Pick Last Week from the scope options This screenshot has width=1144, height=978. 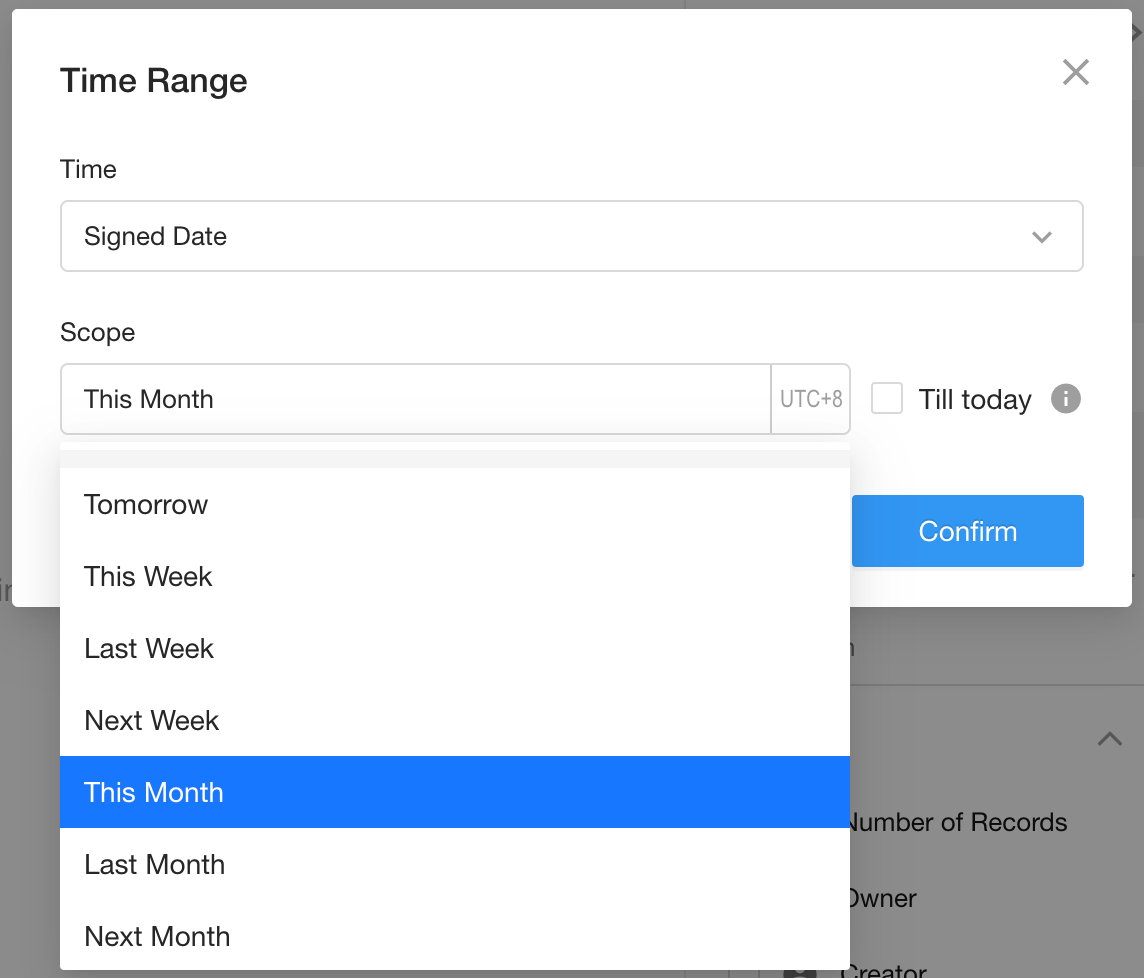(149, 648)
